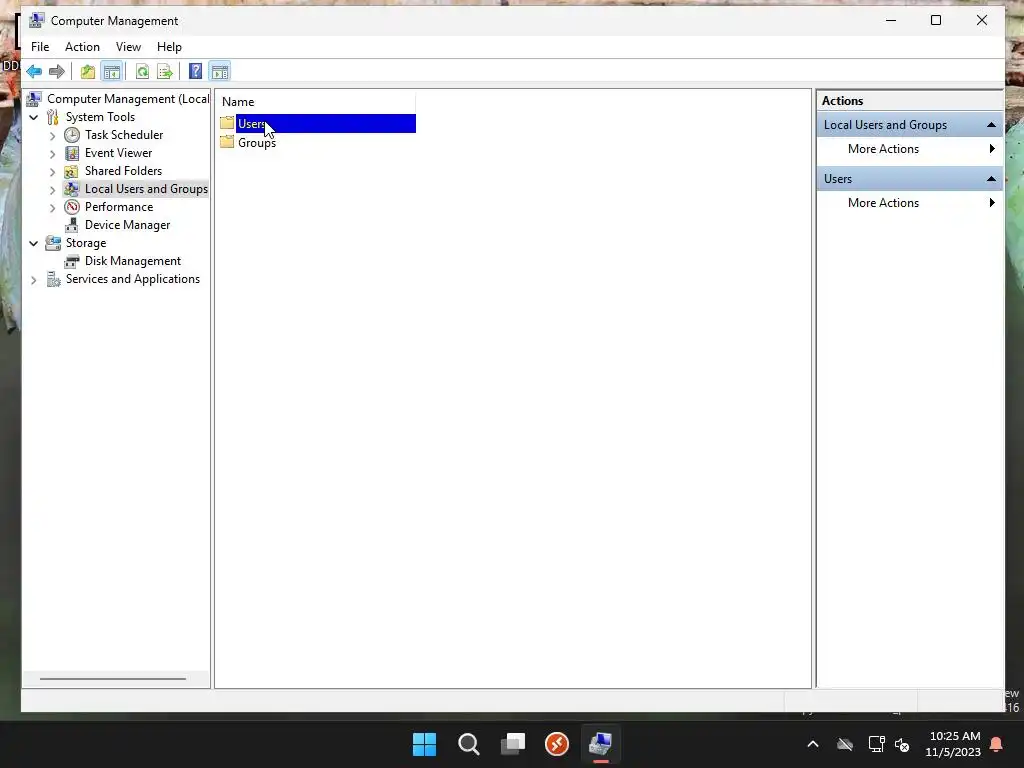
Task: Open More Actions under Users section
Action: point(909,203)
